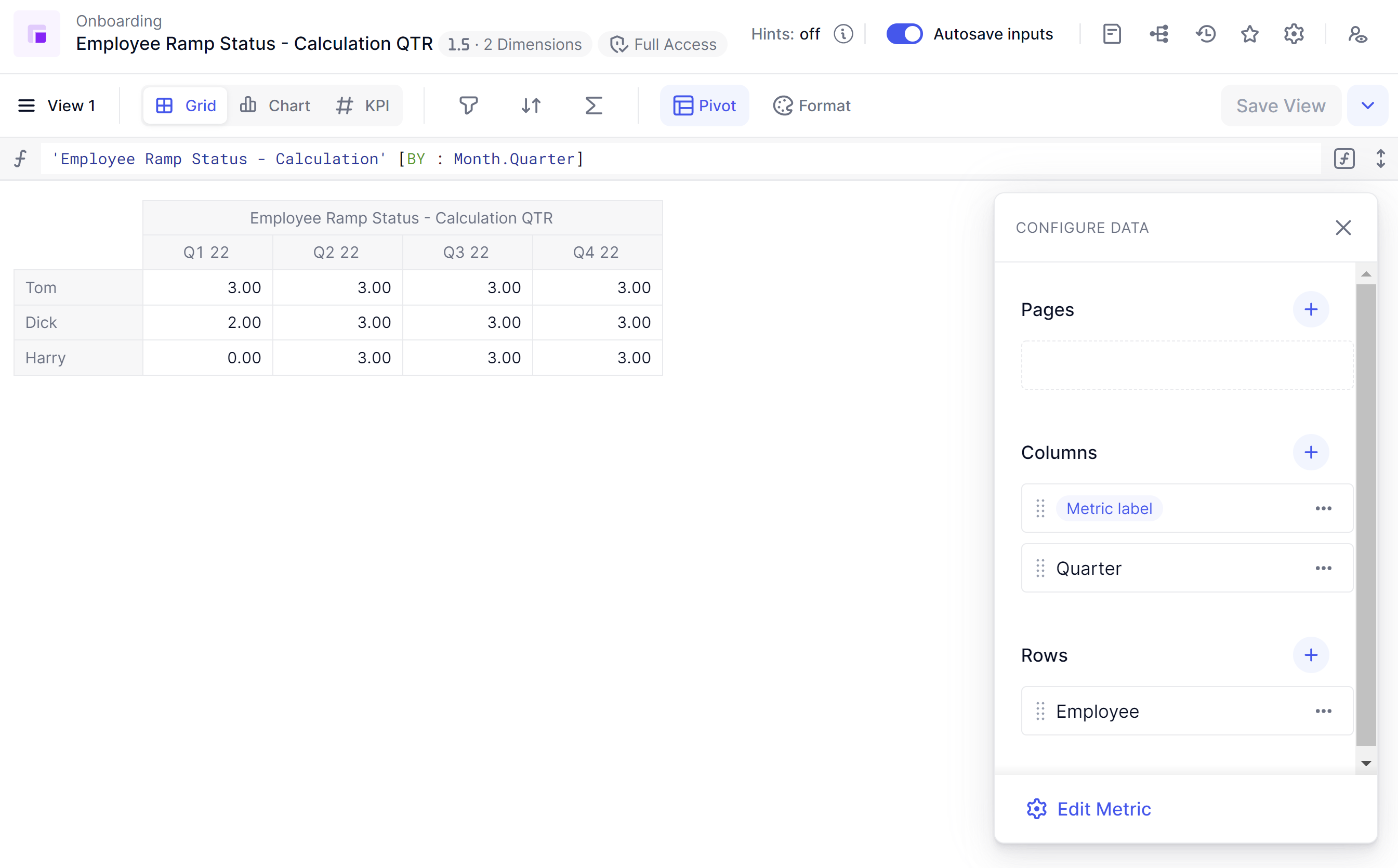This screenshot has height=868, width=1398.
Task: Close the Configure Data panel
Action: [x=1343, y=228]
